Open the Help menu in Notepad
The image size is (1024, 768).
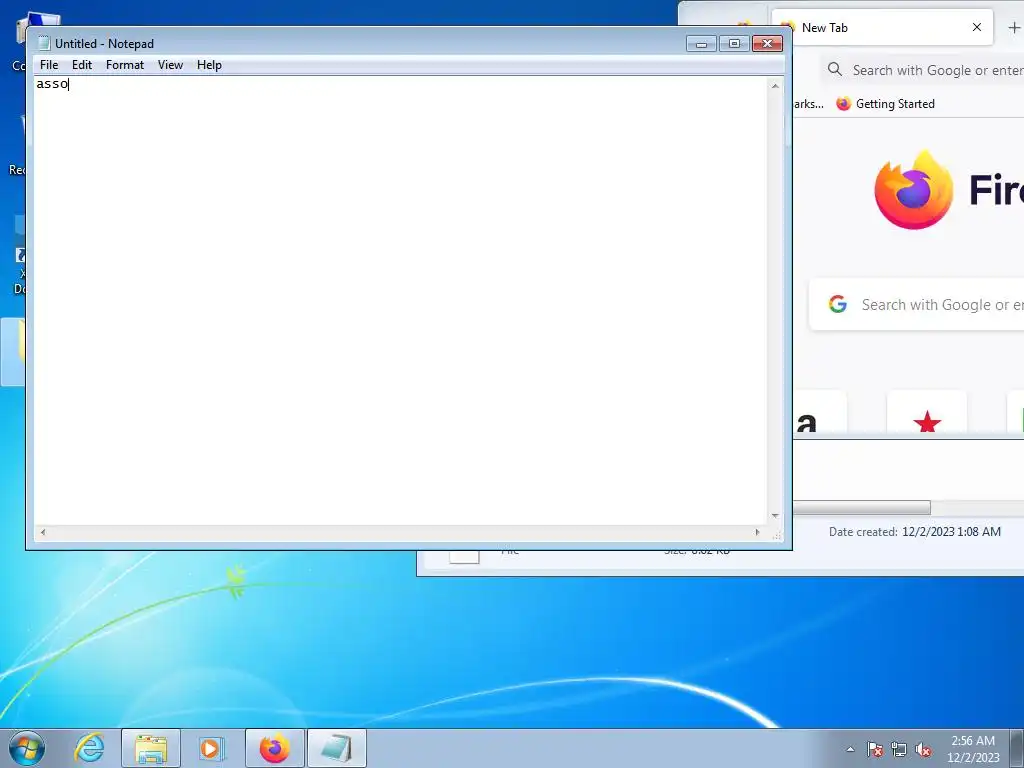click(210, 65)
